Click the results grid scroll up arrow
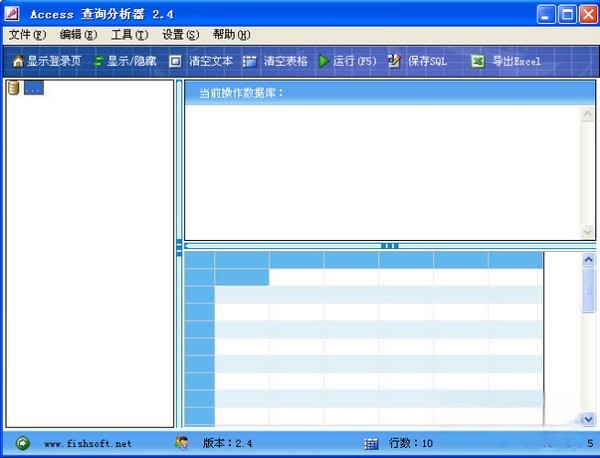This screenshot has width=600, height=458. pyautogui.click(x=588, y=260)
